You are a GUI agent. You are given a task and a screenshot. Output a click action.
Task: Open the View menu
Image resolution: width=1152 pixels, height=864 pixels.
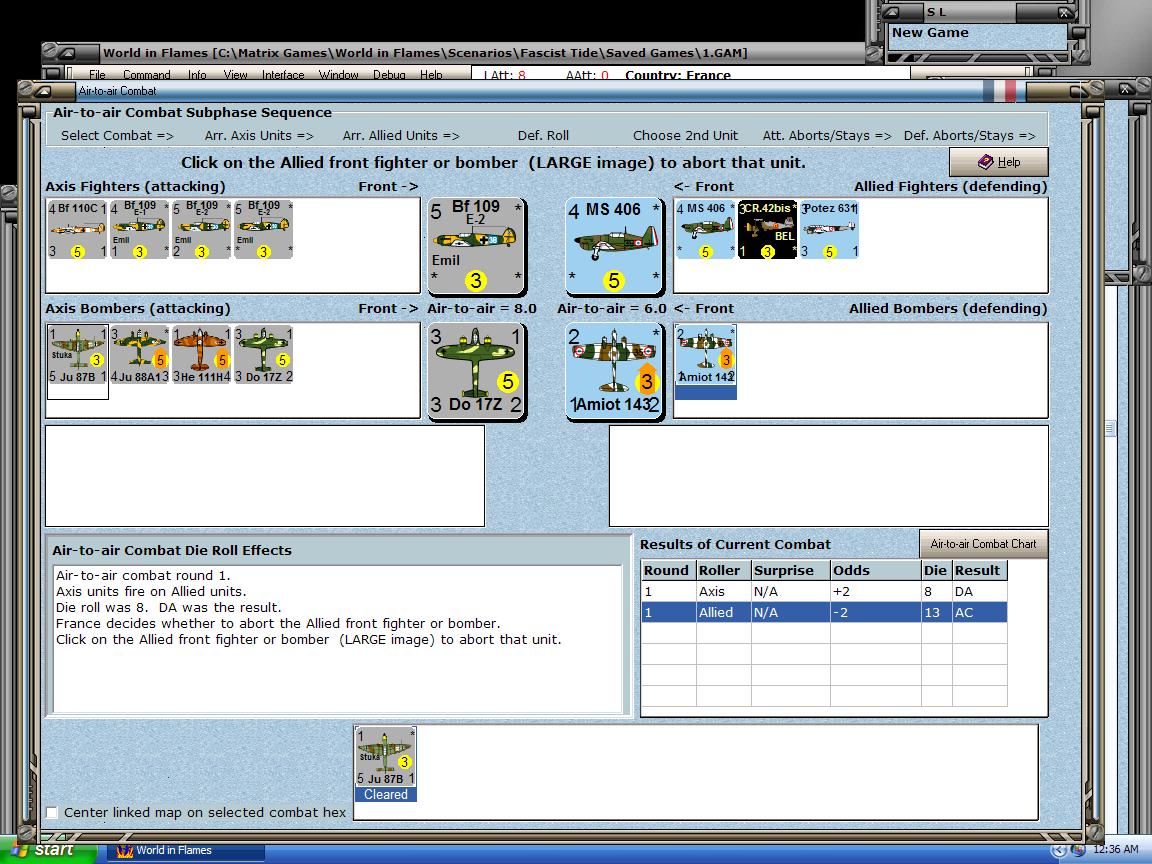tap(235, 75)
